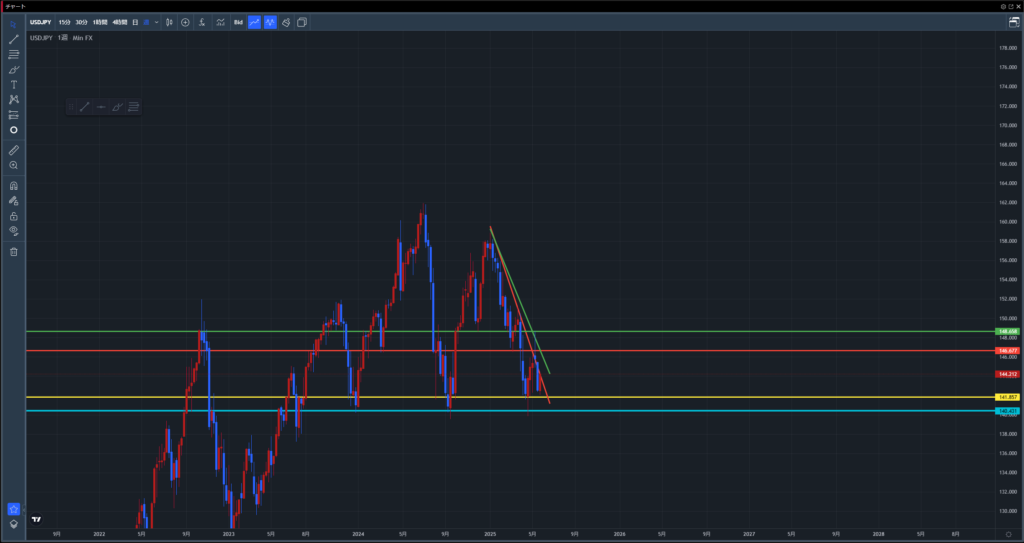Switch to 1時間 timeframe

tap(100, 22)
